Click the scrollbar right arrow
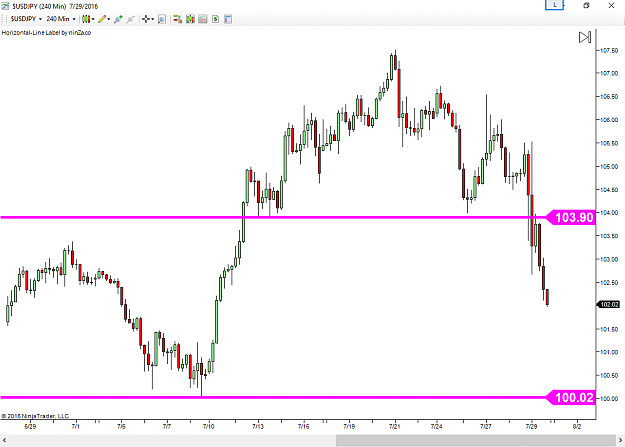Image resolution: width=625 pixels, height=447 pixels. 621,441
